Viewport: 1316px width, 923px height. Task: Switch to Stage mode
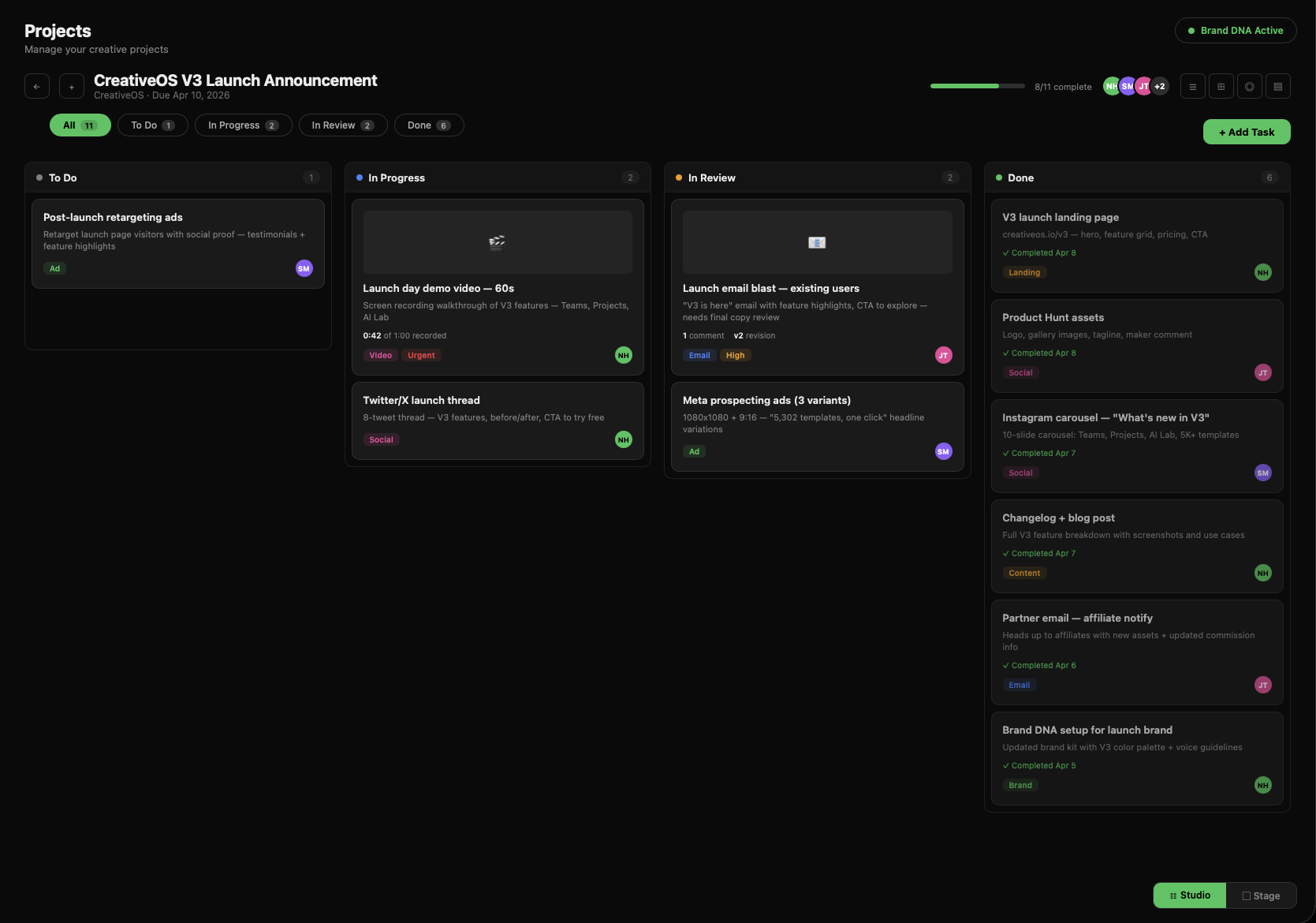(x=1261, y=895)
